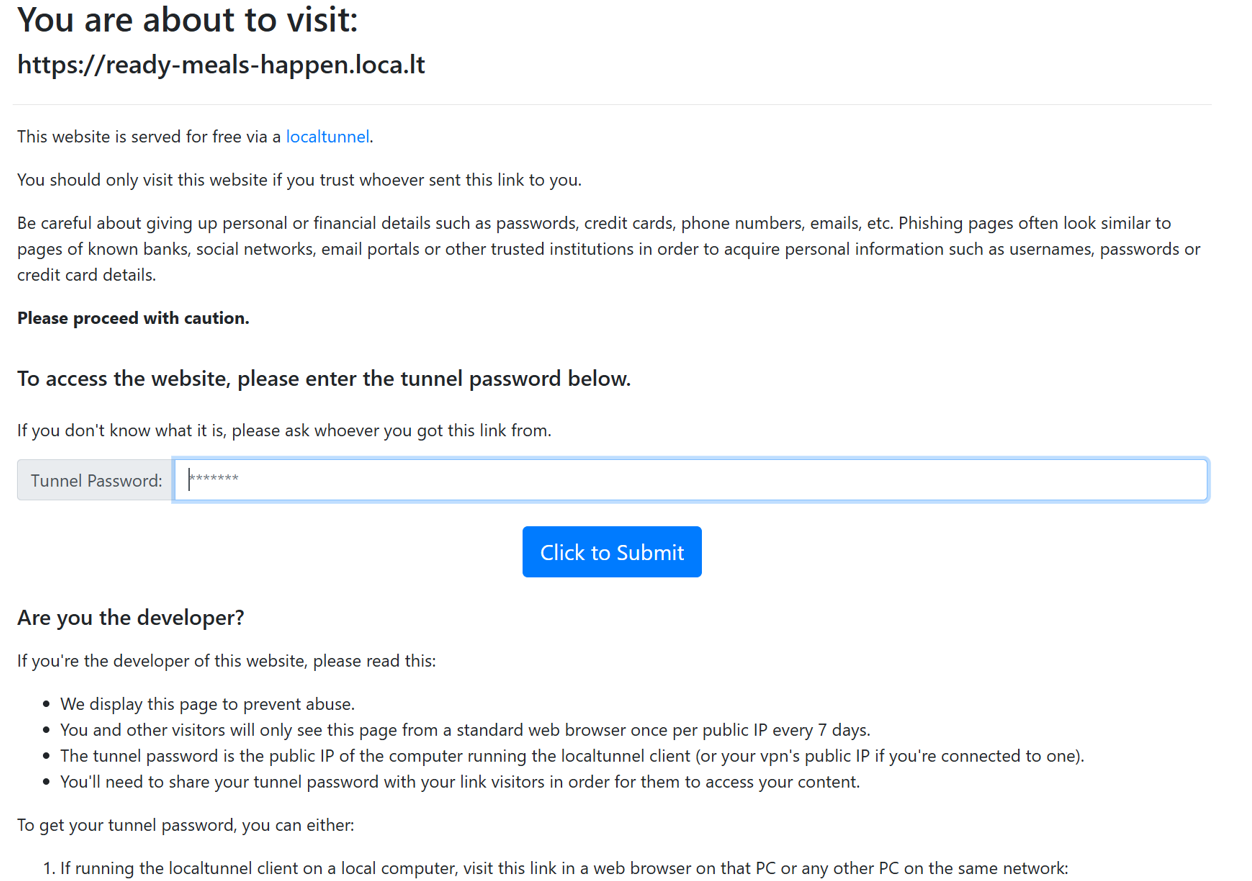Open the localtunnel hyperlink
The height and width of the screenshot is (881, 1252).
coord(327,137)
